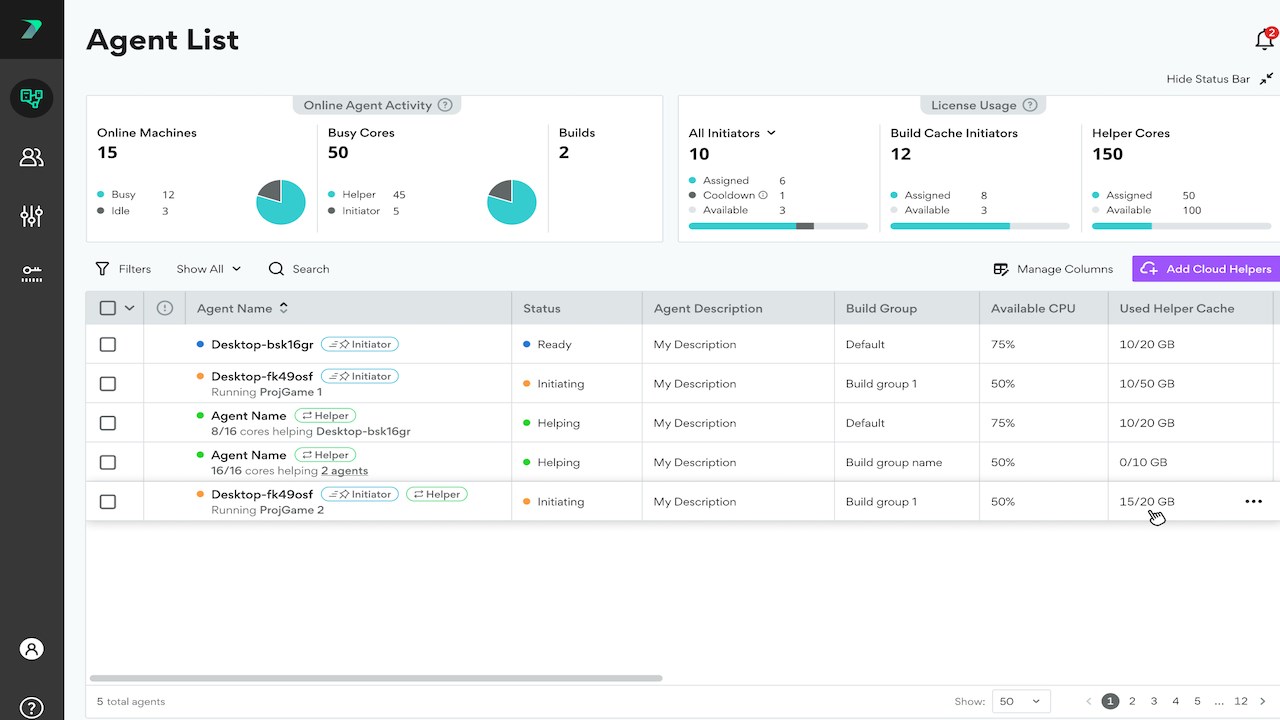Click Add Cloud Helpers button
This screenshot has height=720, width=1280.
(1206, 269)
